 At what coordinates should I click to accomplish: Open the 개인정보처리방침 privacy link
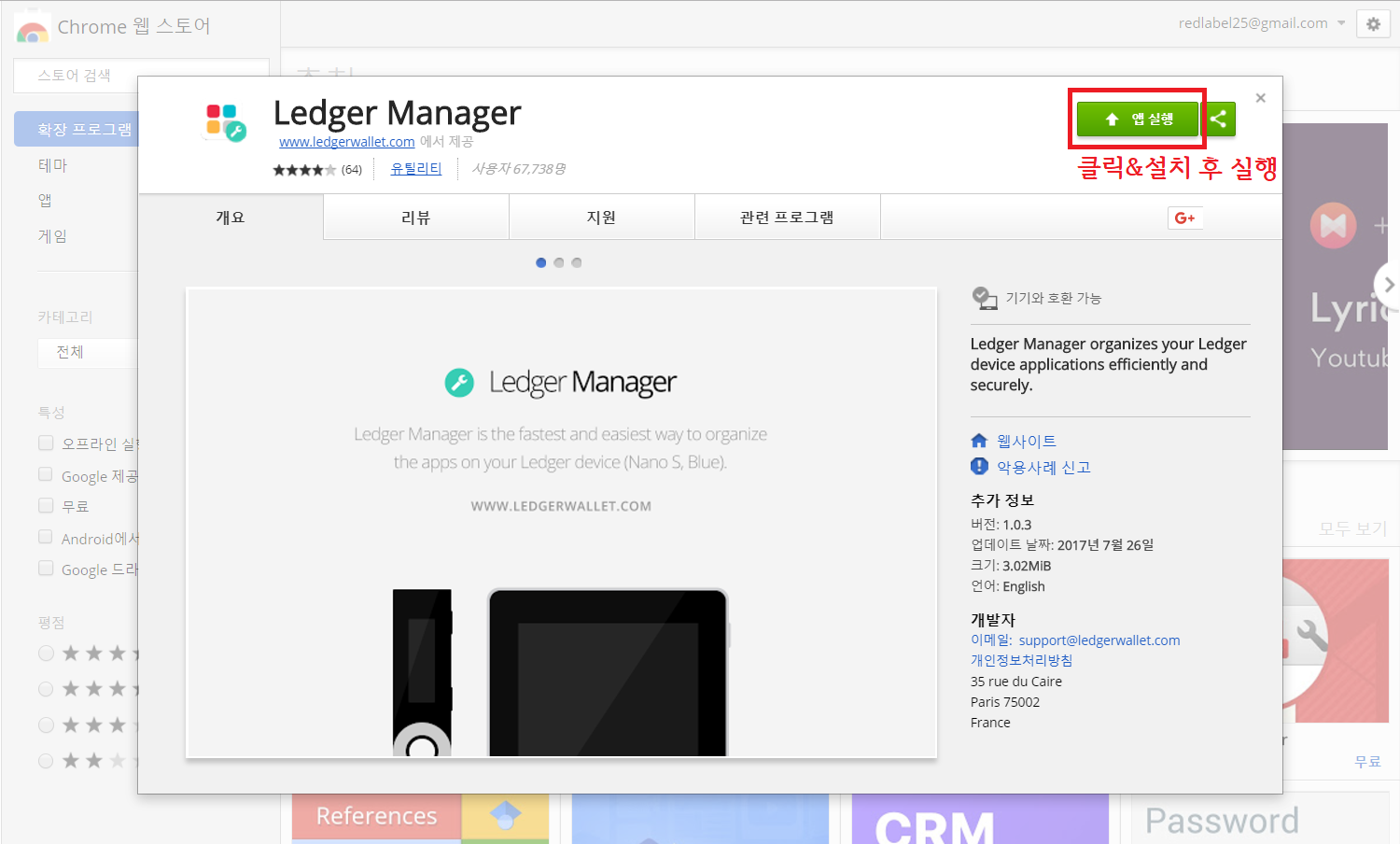coord(1022,660)
